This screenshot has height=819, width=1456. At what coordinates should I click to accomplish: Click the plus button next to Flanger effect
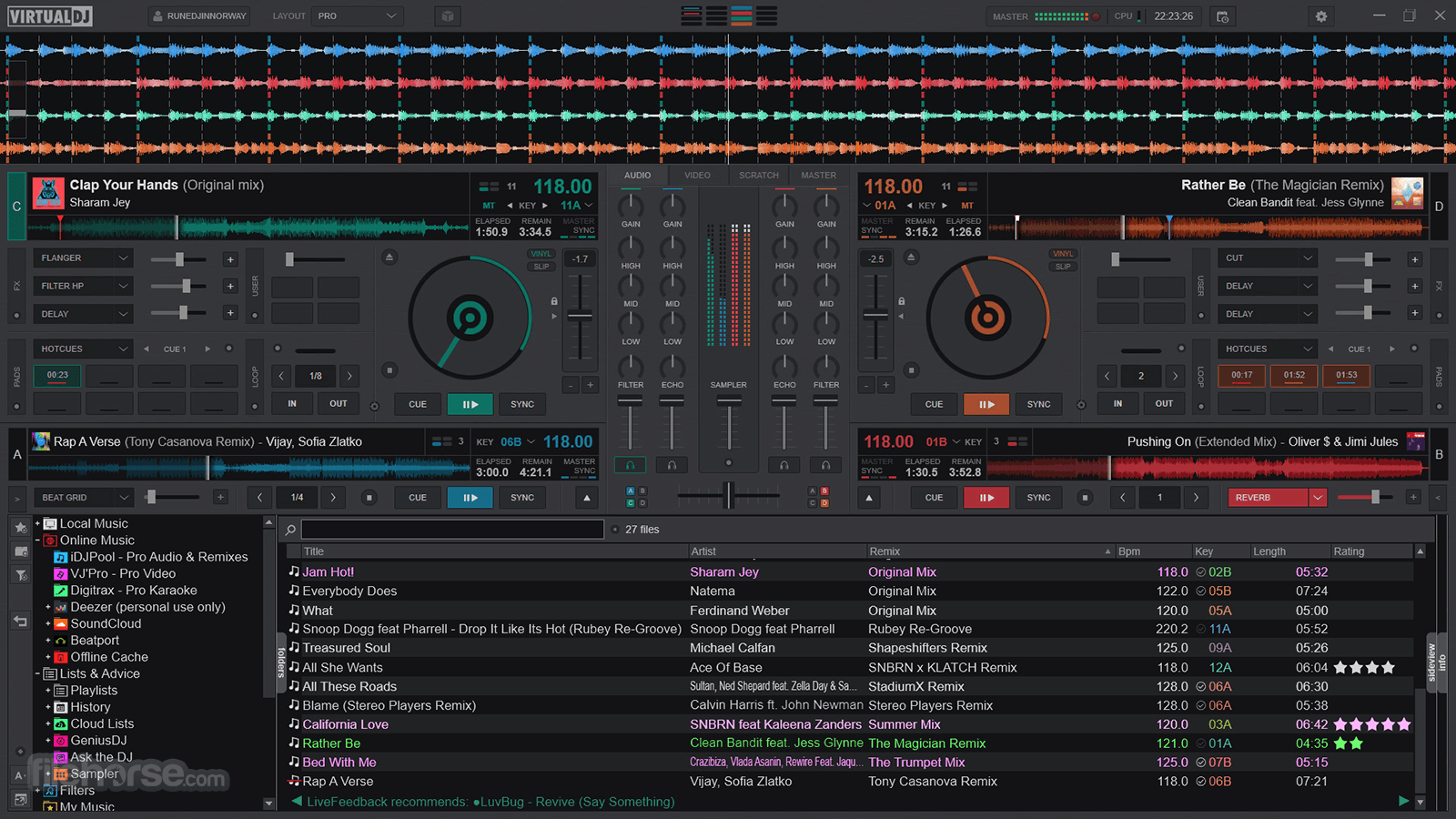pyautogui.click(x=230, y=259)
